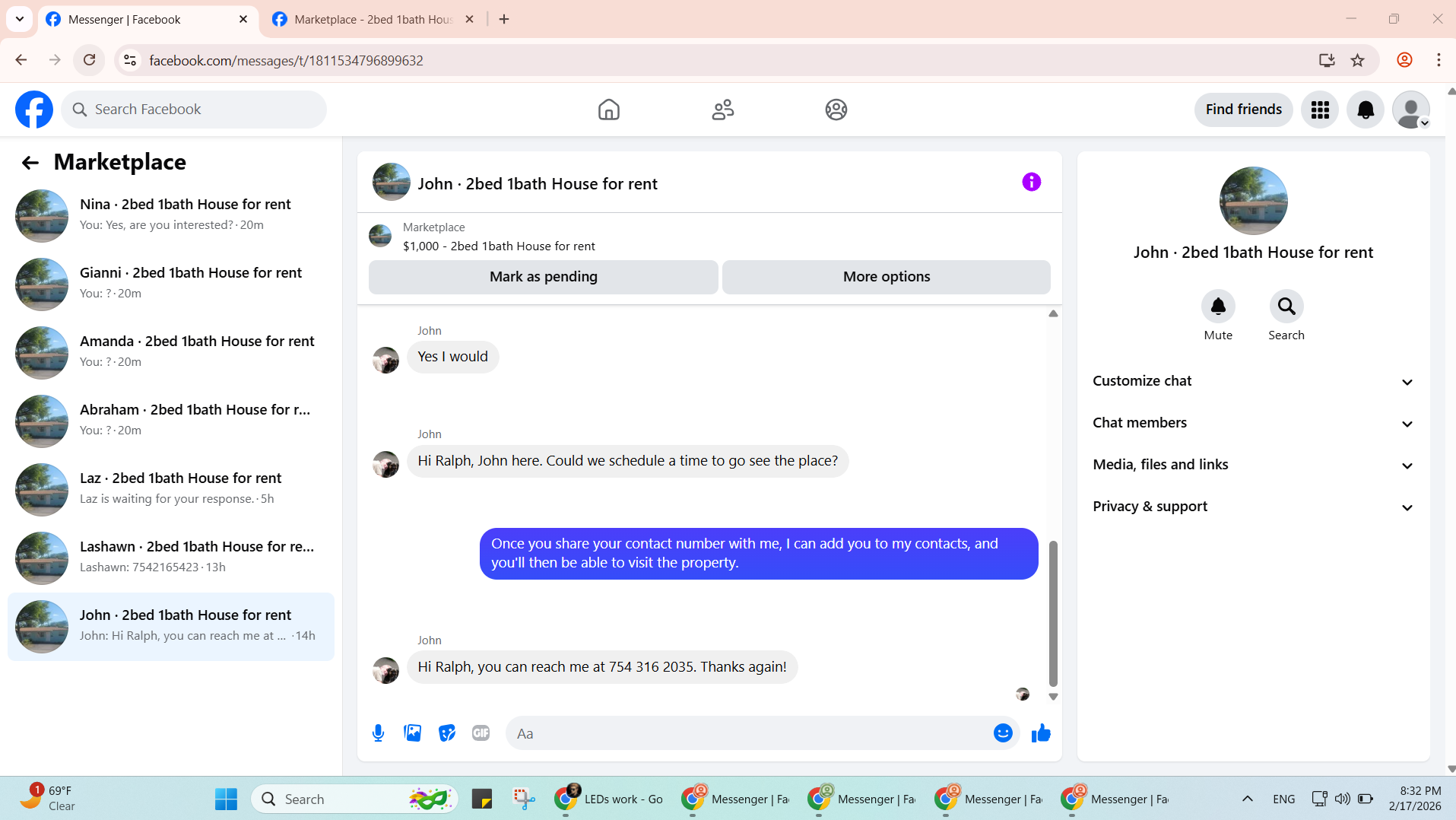1456x820 pixels.
Task: Open the Home feed icon
Action: 608,110
